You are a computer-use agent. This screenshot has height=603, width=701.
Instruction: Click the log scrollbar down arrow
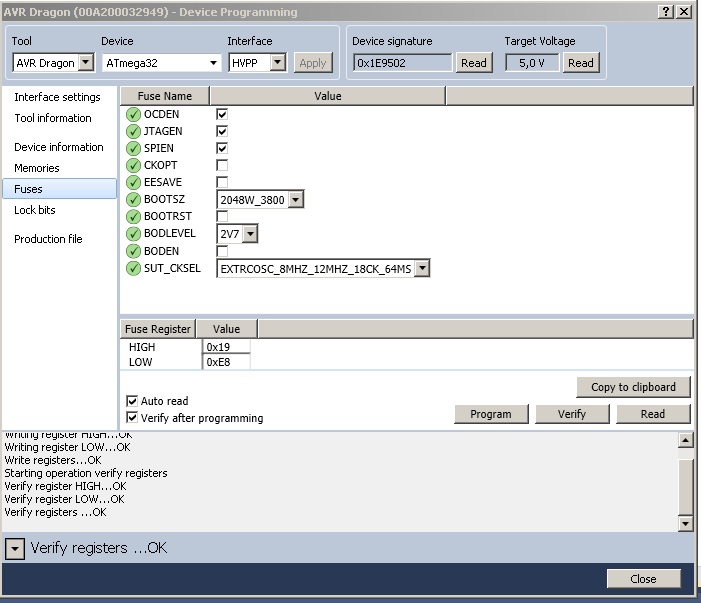[x=685, y=523]
